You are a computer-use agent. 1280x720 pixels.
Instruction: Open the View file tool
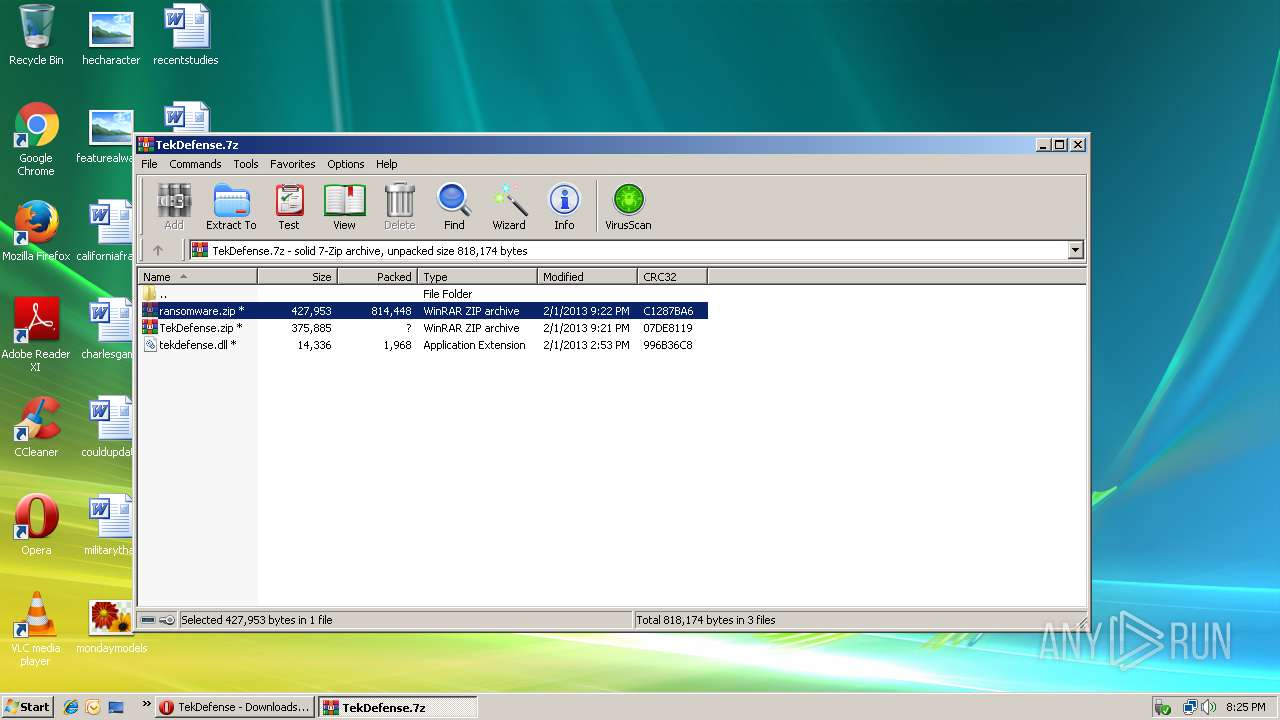(344, 207)
